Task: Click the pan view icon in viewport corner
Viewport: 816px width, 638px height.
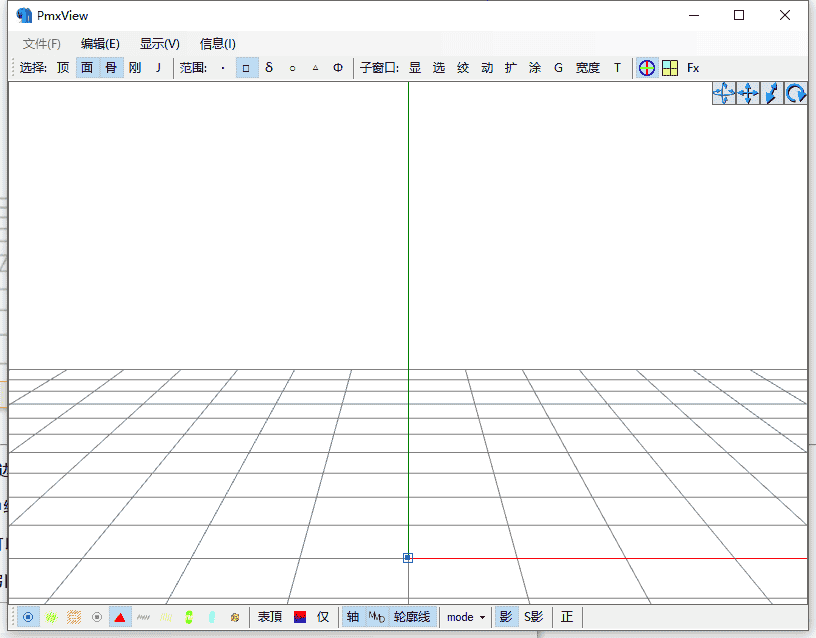Action: [748, 93]
